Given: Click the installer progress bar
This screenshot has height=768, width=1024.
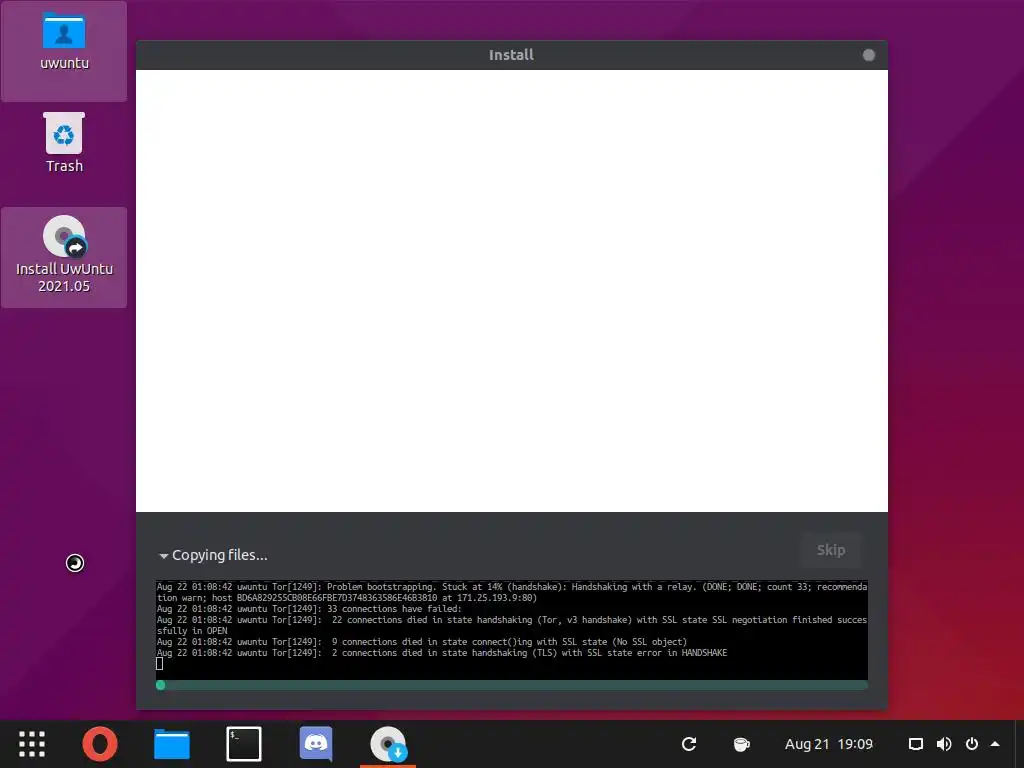Looking at the screenshot, I should 512,684.
